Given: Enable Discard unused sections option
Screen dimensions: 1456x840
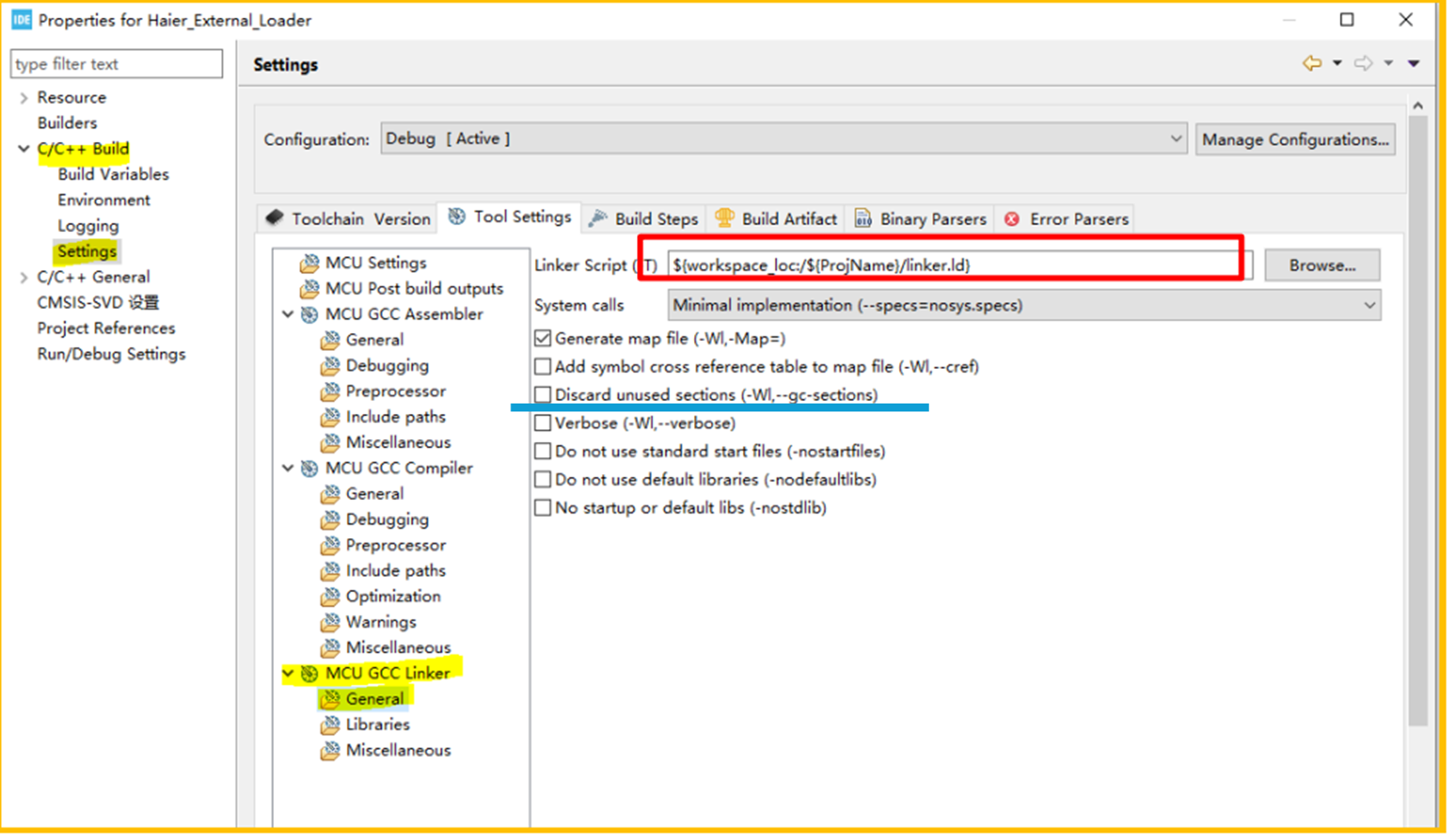Looking at the screenshot, I should pos(542,394).
